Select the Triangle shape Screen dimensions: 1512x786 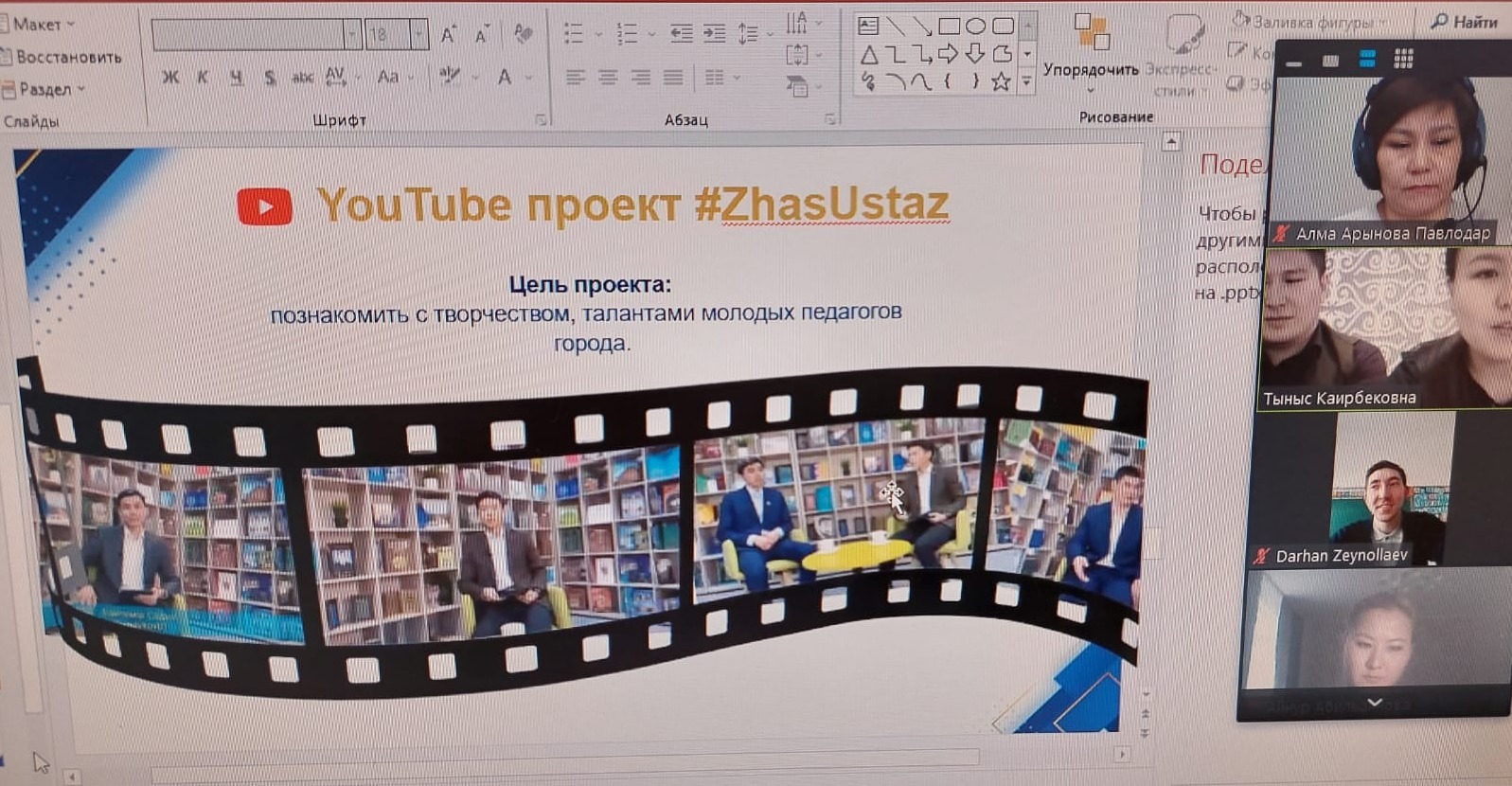tap(868, 55)
